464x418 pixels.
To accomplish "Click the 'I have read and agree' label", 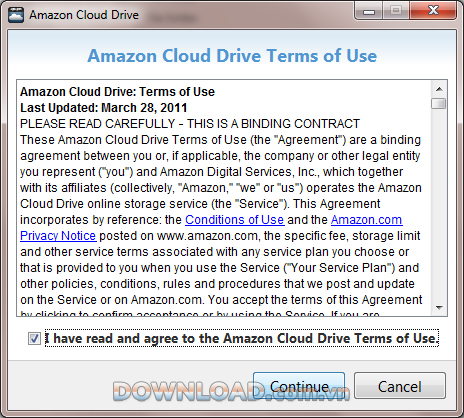I will [x=242, y=338].
